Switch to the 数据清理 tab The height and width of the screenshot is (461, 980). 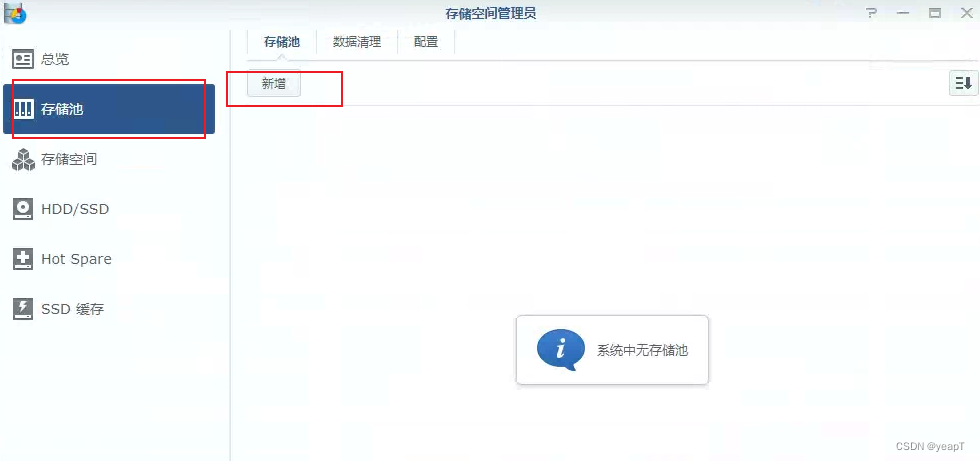tap(357, 42)
